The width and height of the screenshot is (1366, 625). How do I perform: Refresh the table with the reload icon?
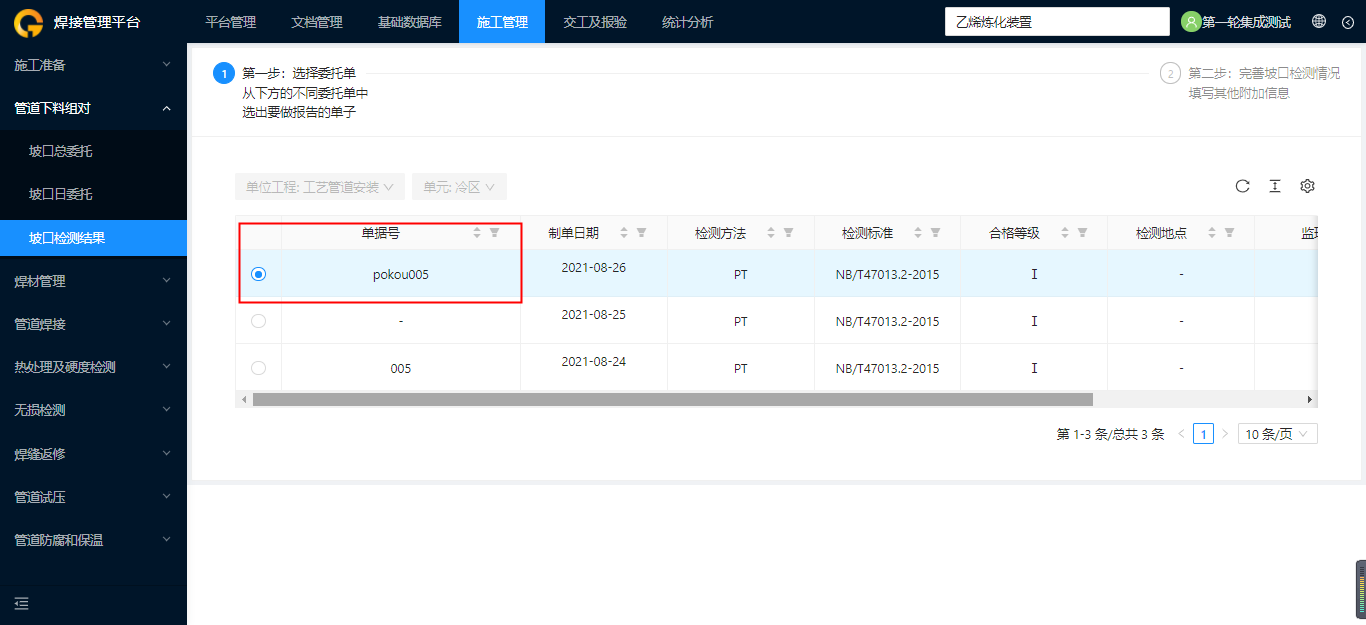(x=1243, y=186)
